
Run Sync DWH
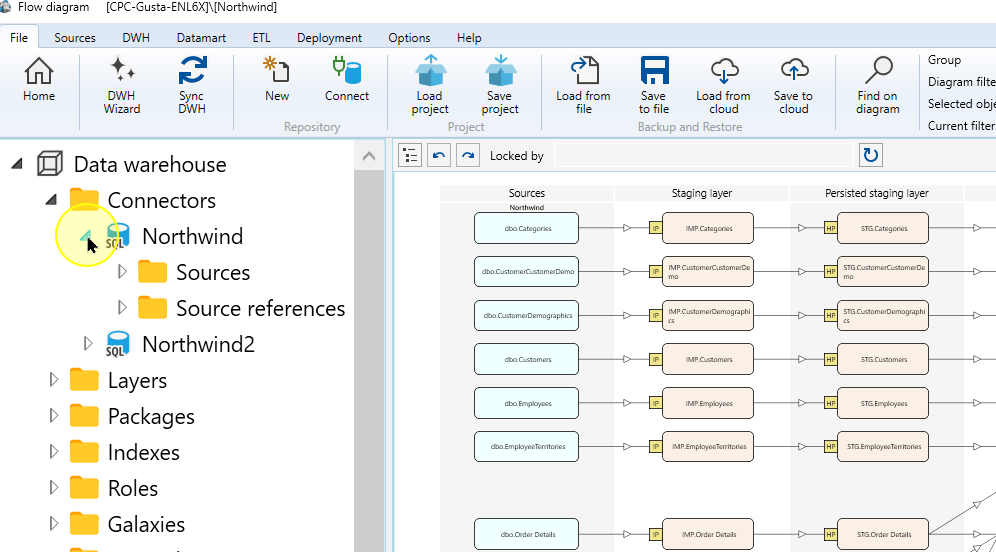click(x=192, y=85)
